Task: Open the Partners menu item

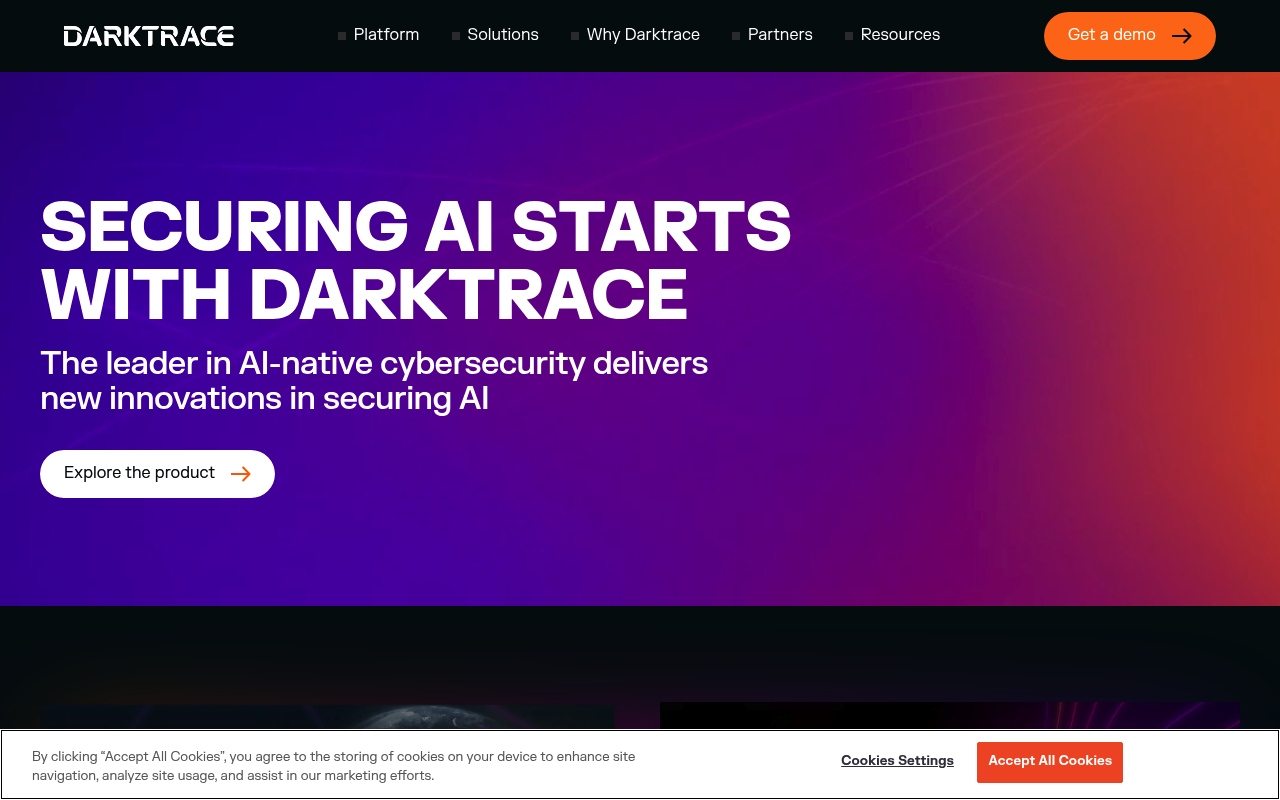Action: pos(780,35)
